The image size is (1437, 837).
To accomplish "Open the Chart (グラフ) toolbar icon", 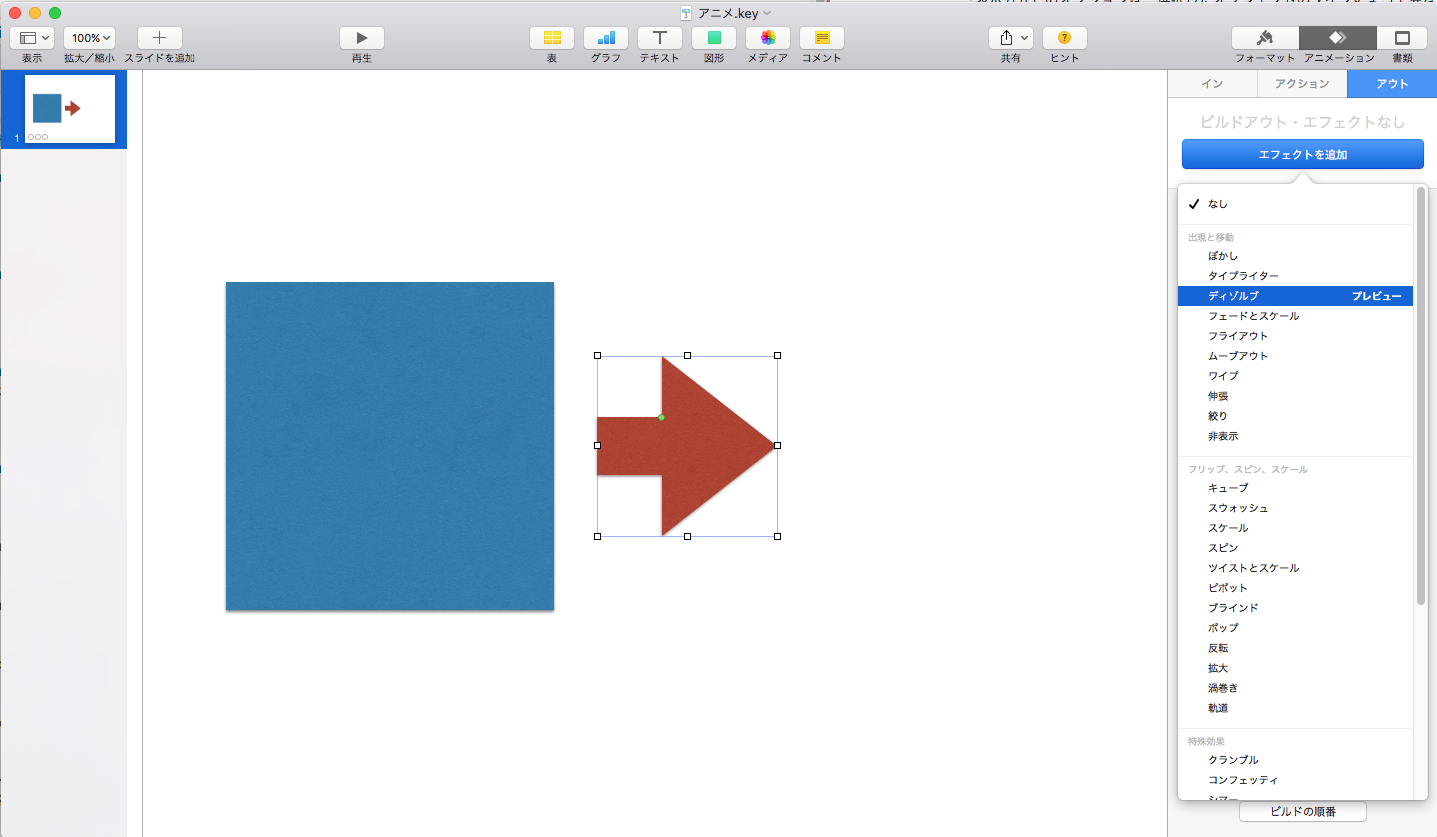I will (x=606, y=38).
